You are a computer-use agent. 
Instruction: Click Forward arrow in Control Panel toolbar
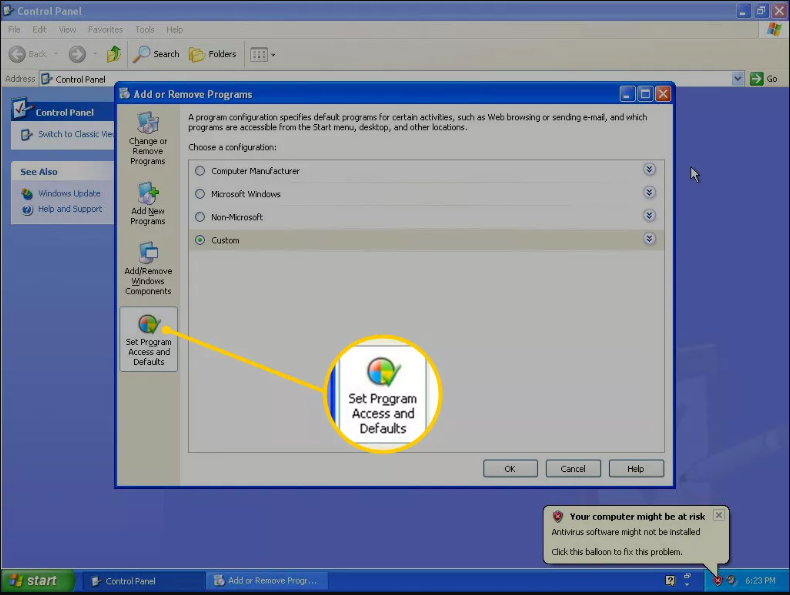[x=77, y=54]
